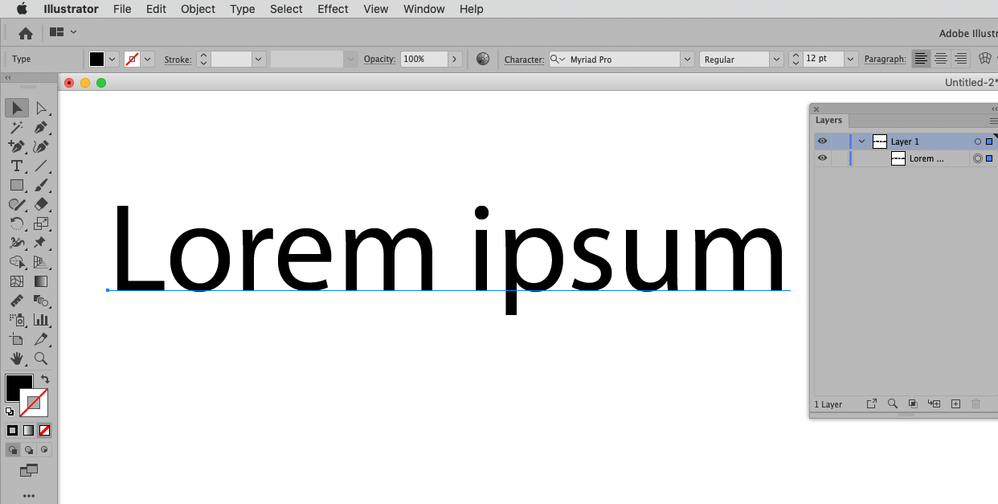Click Layer 1 target circle
The height and width of the screenshot is (504, 998).
pyautogui.click(x=978, y=141)
